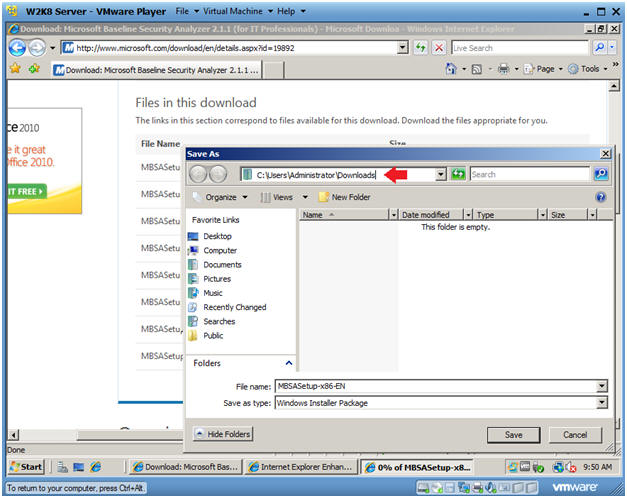This screenshot has width=627, height=498.
Task: Open the Favorites Center star icon
Action: point(15,68)
